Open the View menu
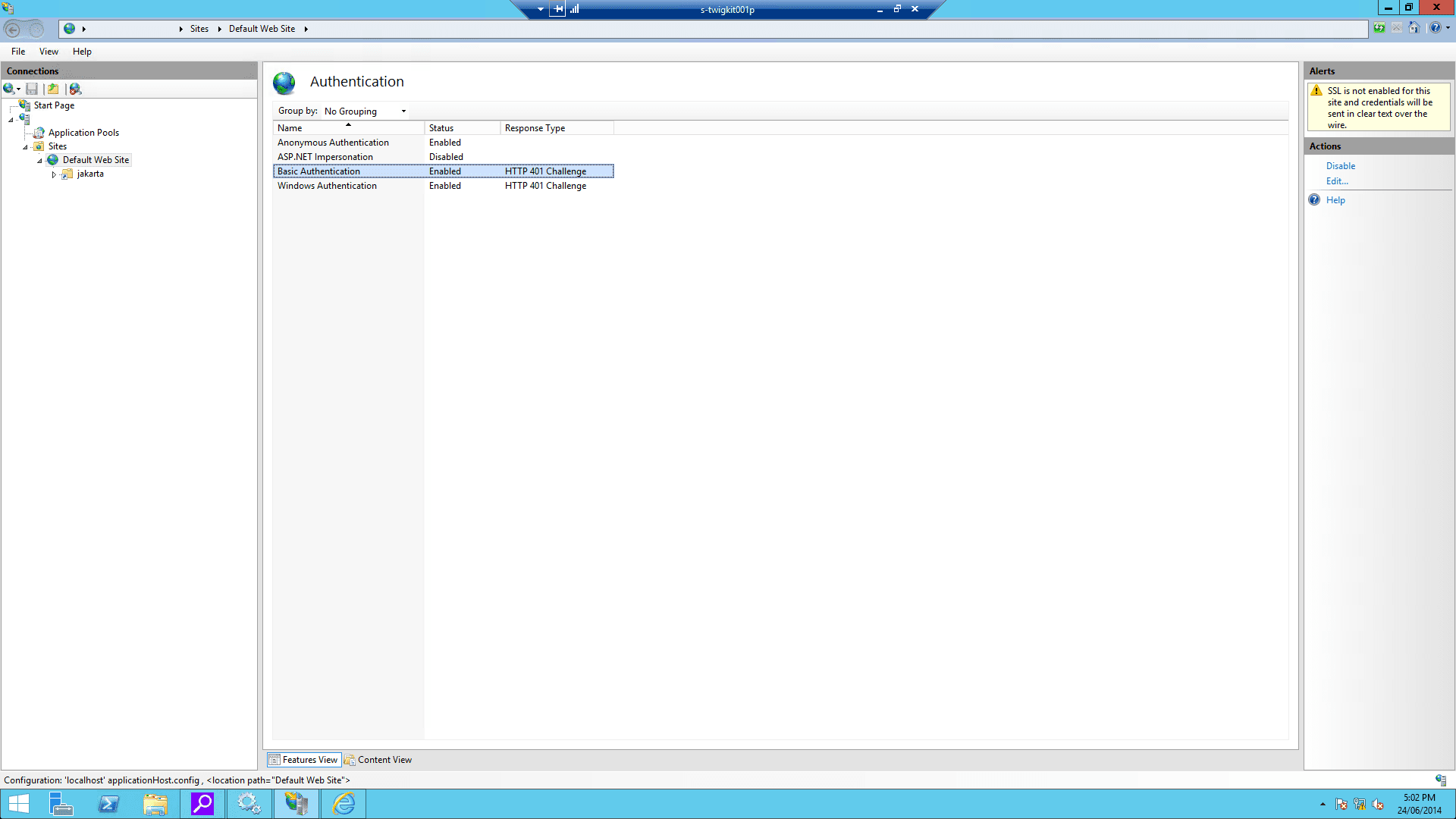 click(x=49, y=52)
